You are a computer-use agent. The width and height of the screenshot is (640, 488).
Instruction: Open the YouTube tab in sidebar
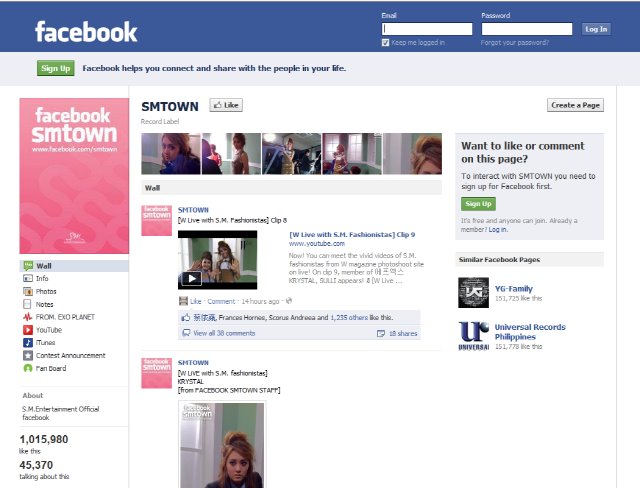[49, 330]
